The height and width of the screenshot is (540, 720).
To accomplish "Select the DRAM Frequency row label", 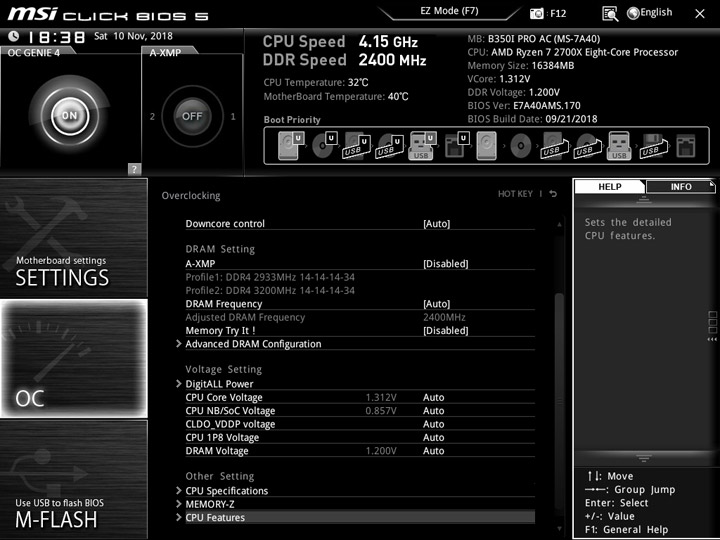I will click(x=224, y=304).
